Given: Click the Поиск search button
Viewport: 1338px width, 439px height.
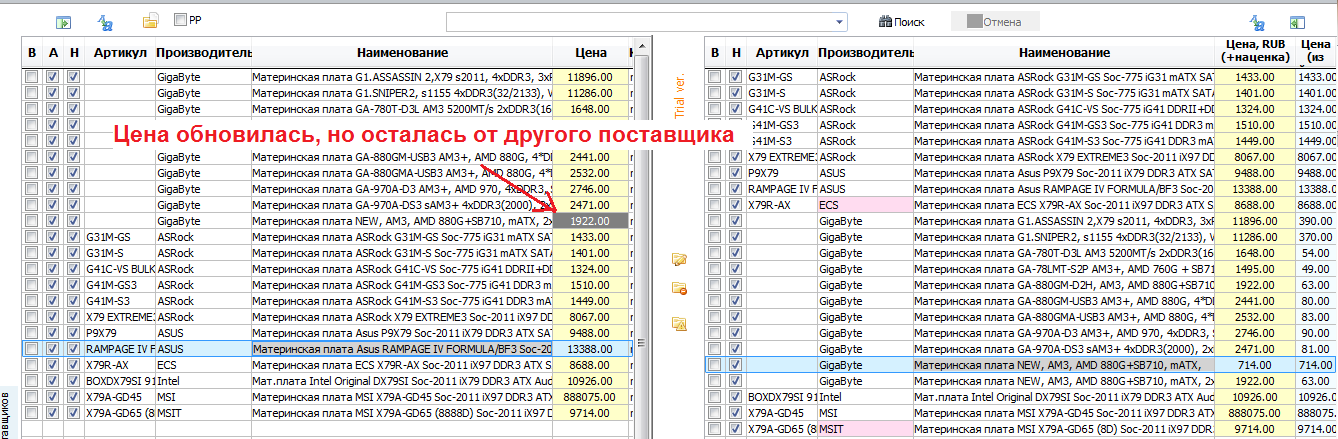Looking at the screenshot, I should click(x=902, y=21).
